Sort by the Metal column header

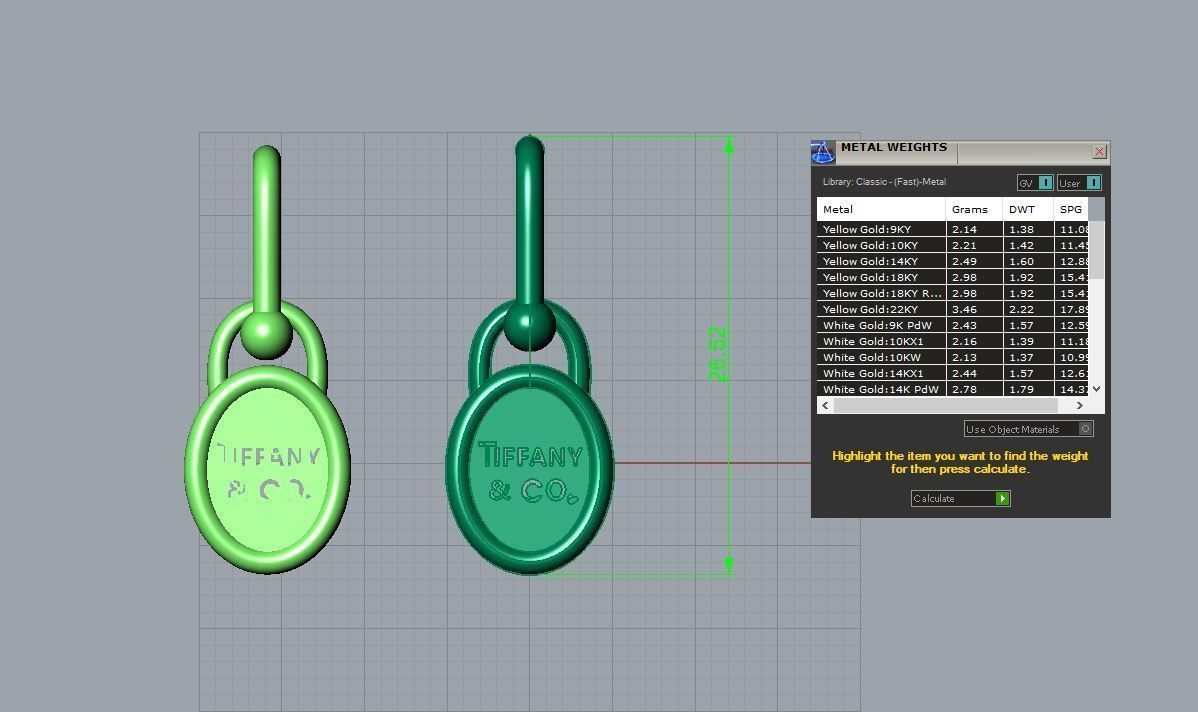coord(881,209)
